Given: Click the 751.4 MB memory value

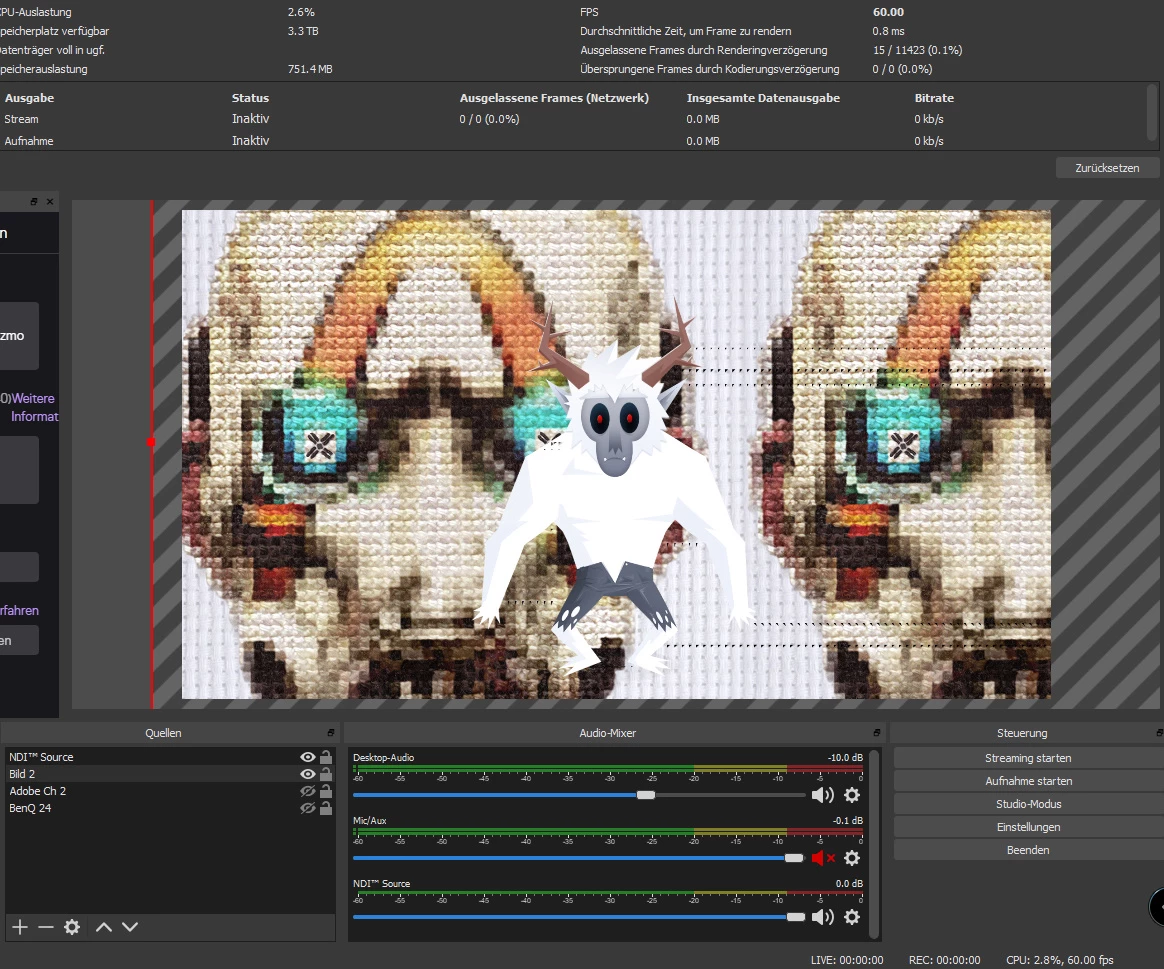Looking at the screenshot, I should pyautogui.click(x=310, y=69).
